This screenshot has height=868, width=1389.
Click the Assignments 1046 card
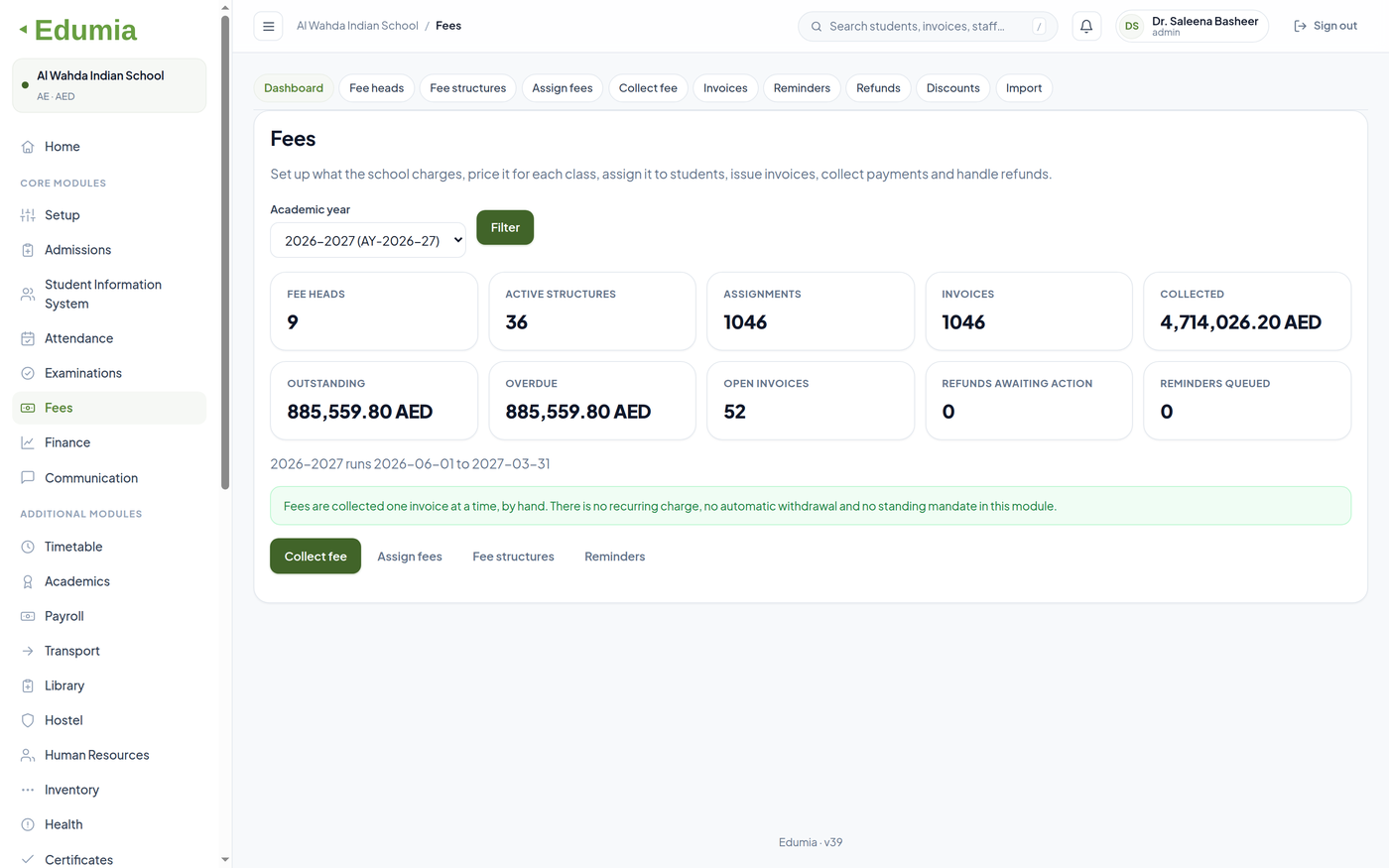pos(811,311)
